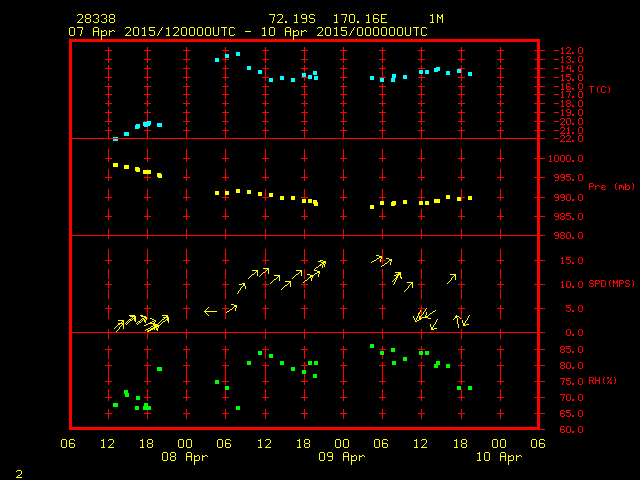Click the longitude 170.16E text
This screenshot has height=480, width=640.
click(x=369, y=19)
